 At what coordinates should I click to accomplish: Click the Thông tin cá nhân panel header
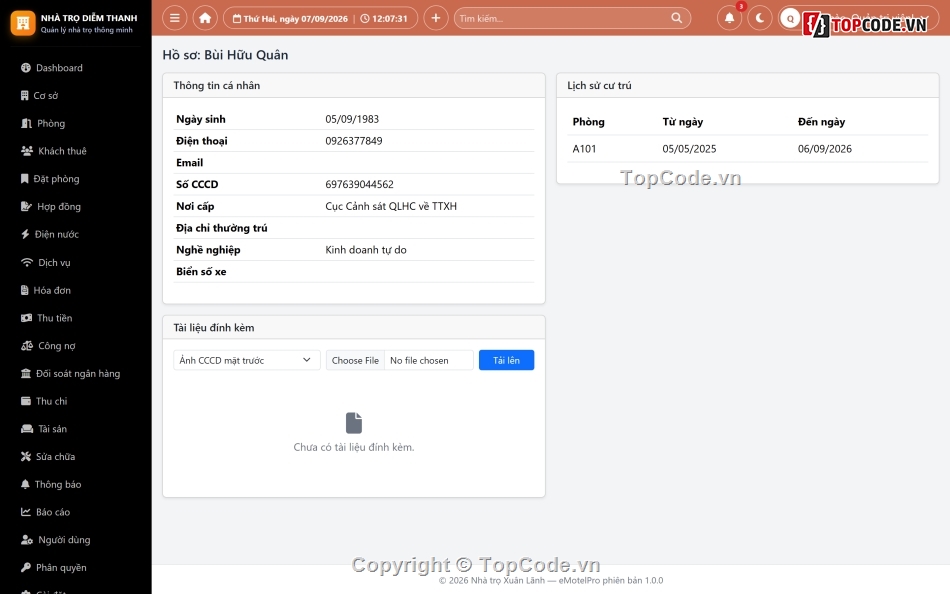click(354, 85)
